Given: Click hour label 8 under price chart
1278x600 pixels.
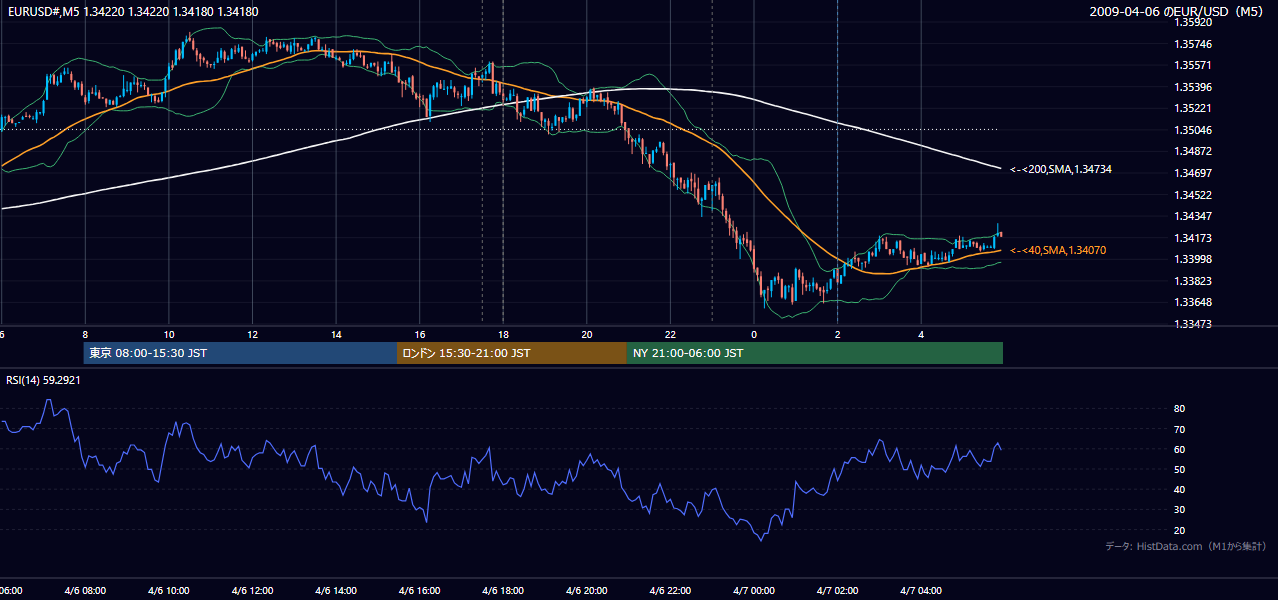Looking at the screenshot, I should click(x=85, y=334).
